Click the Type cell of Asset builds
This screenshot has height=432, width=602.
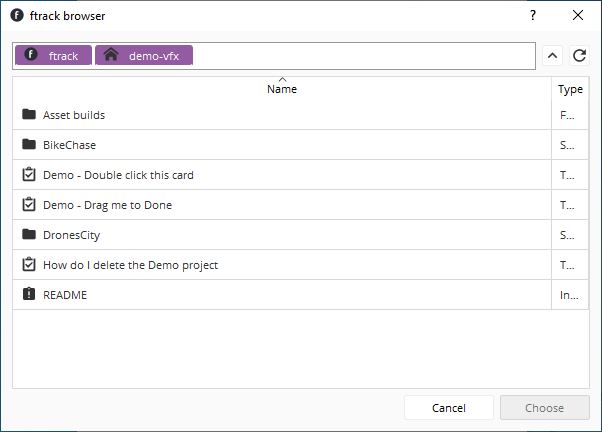pos(570,115)
